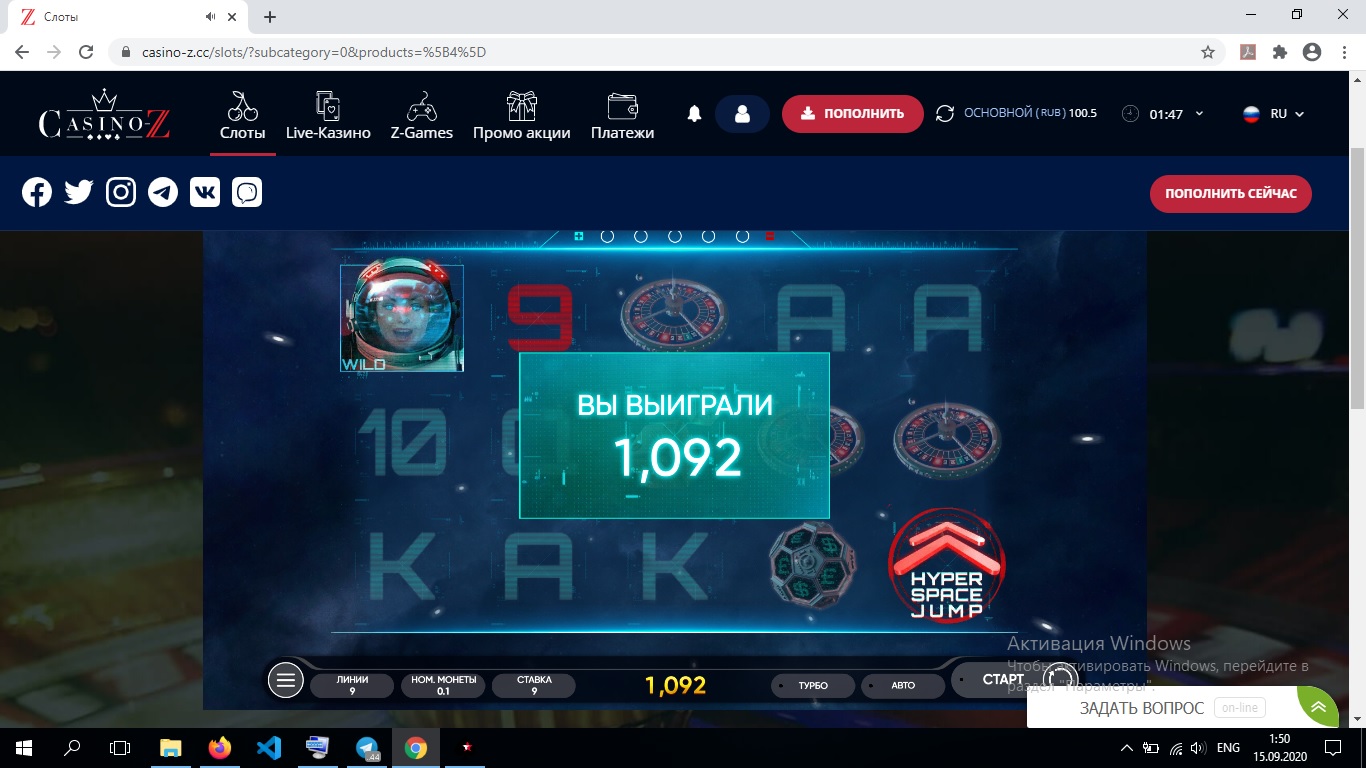
Task: Click the Hyper Space Jump symbol
Action: (946, 564)
